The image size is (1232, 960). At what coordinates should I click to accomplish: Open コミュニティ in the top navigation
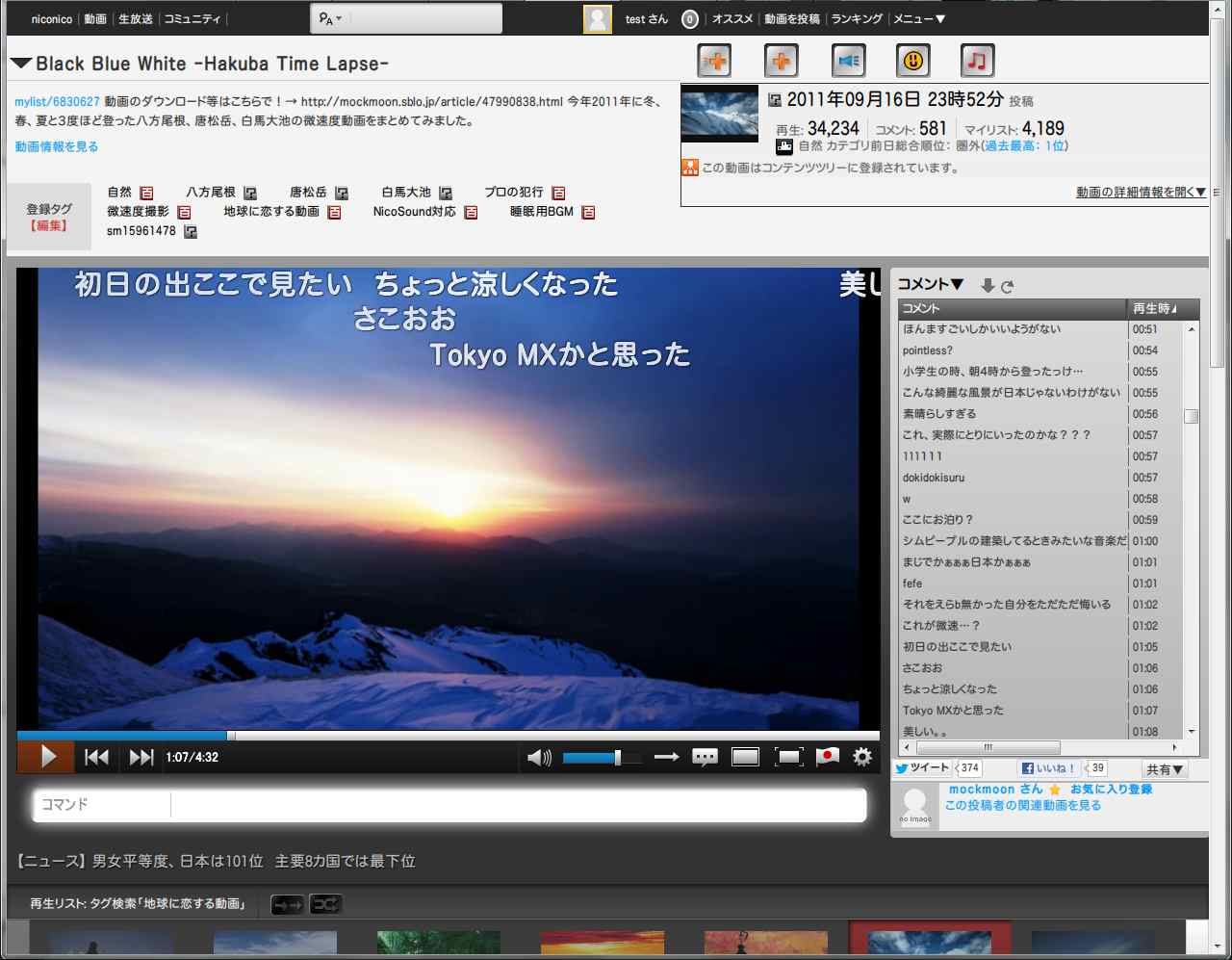(x=192, y=19)
